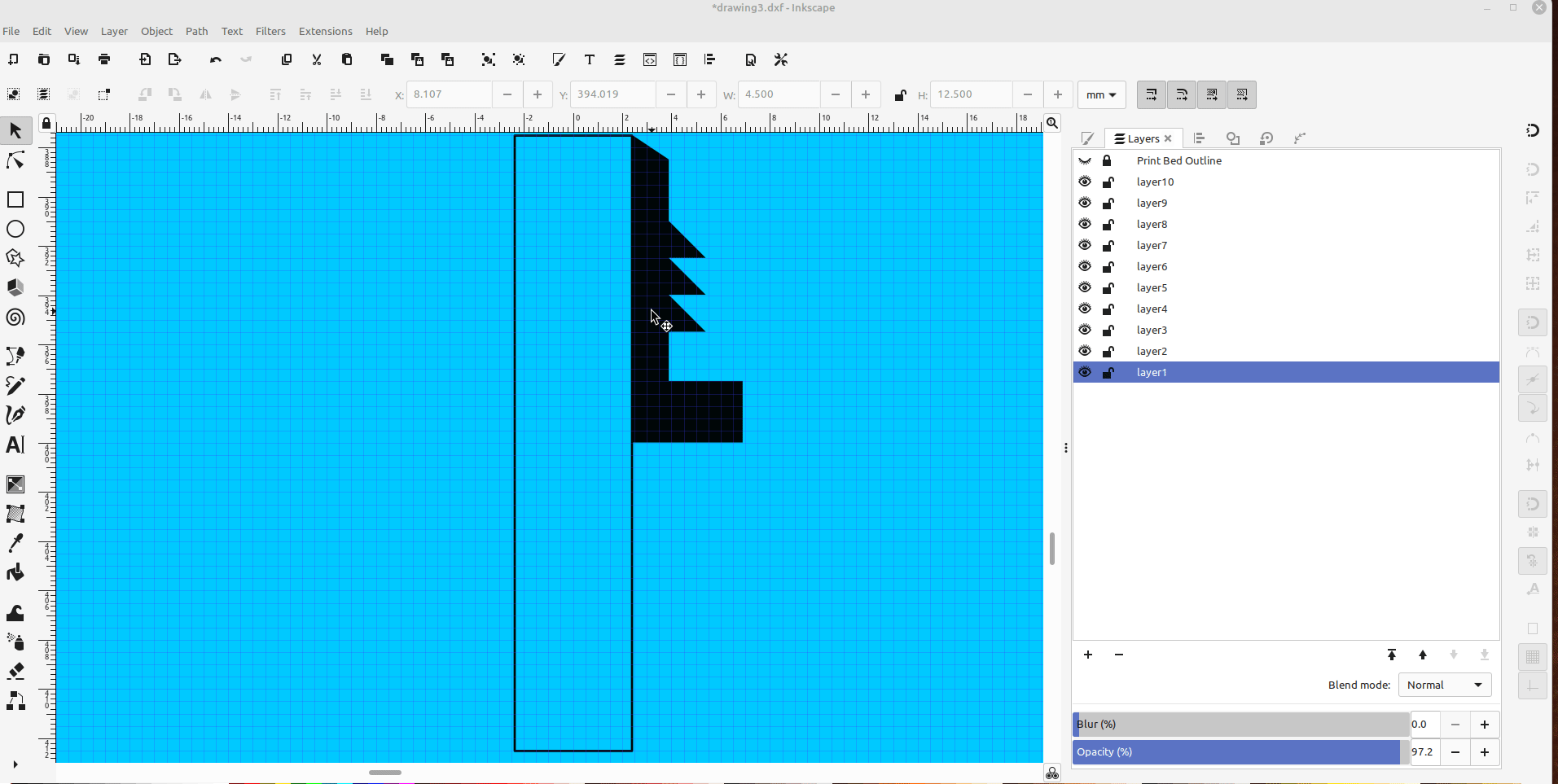1558x784 pixels.
Task: Select layer8 in the Layers panel
Action: click(1153, 224)
